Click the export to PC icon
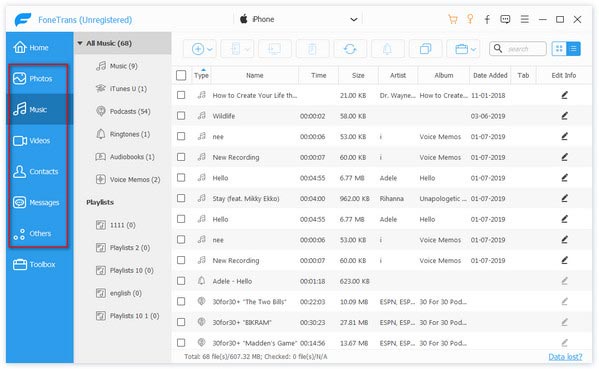 (275, 49)
